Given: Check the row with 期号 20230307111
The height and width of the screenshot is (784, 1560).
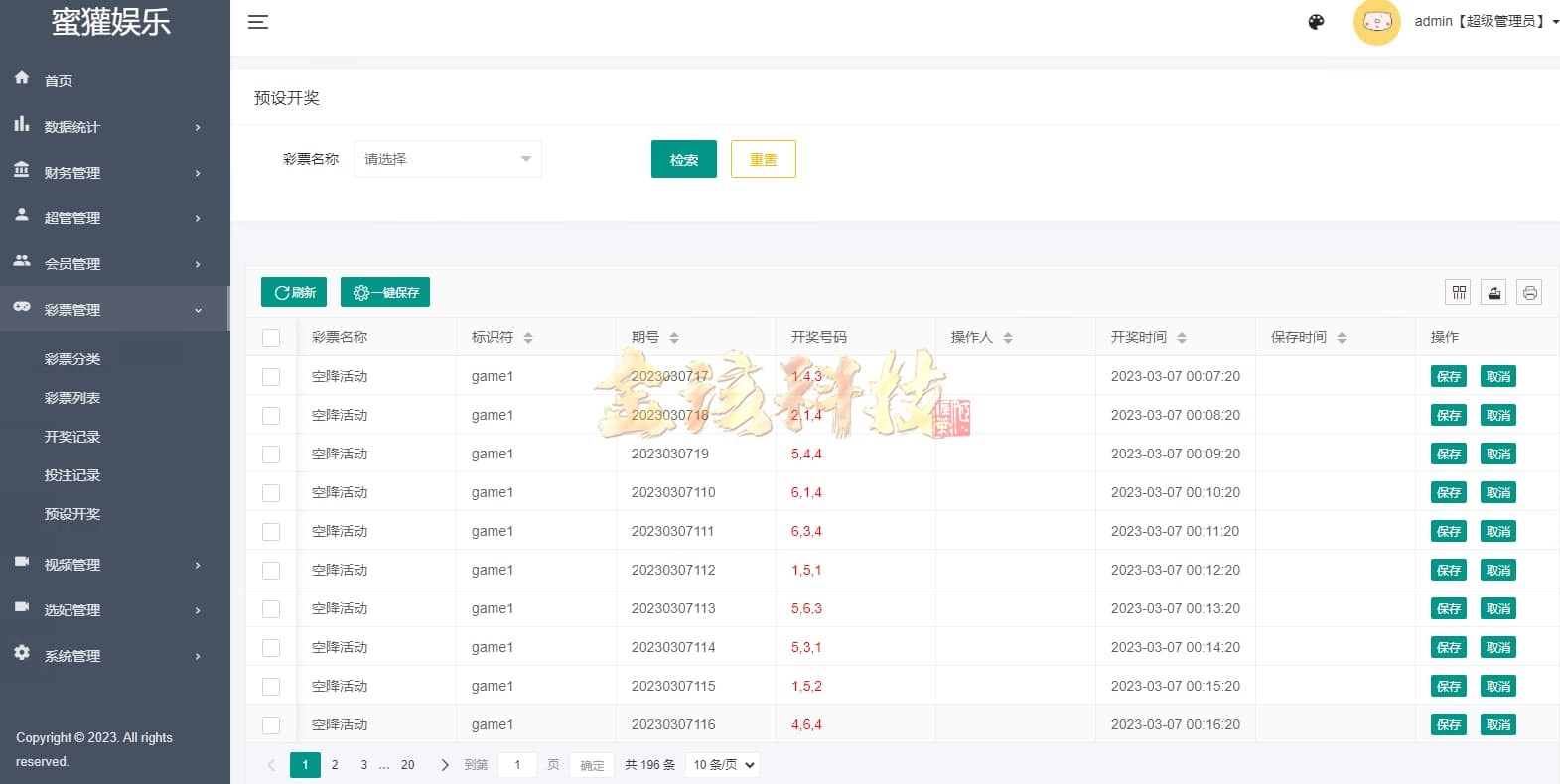Looking at the screenshot, I should click(271, 532).
